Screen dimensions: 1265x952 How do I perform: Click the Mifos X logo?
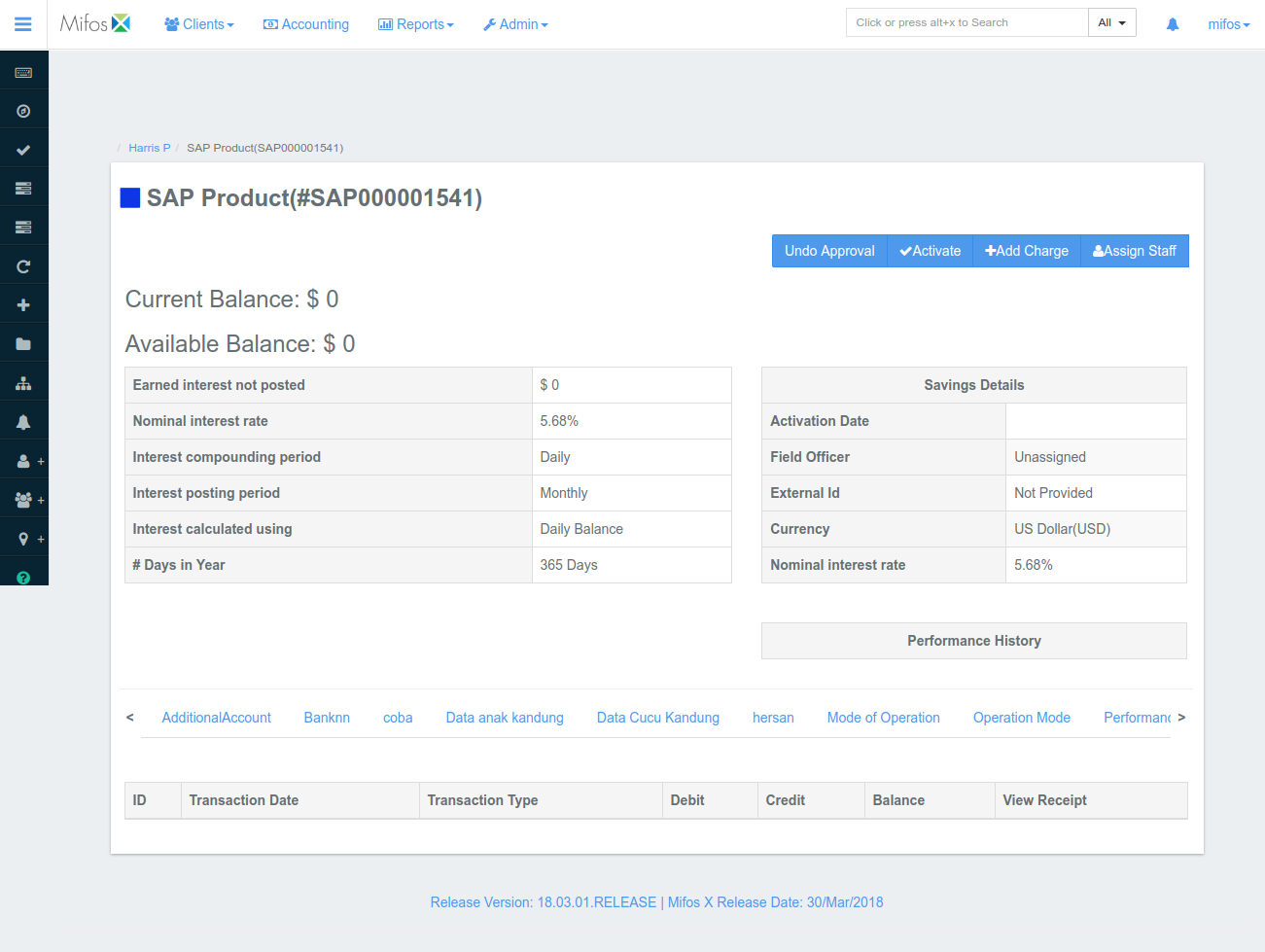pyautogui.click(x=94, y=21)
